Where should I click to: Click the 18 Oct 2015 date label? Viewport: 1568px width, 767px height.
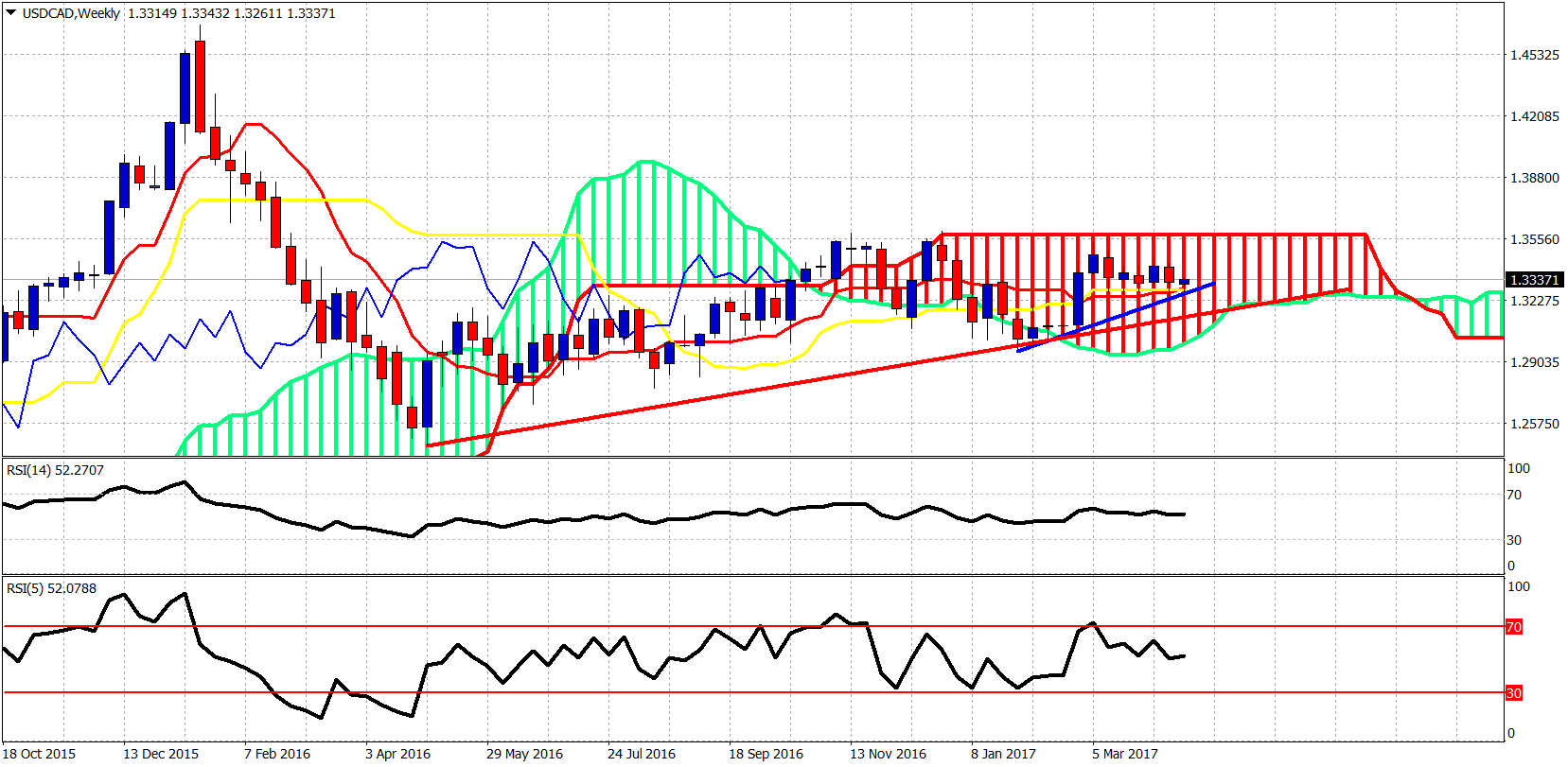click(40, 754)
